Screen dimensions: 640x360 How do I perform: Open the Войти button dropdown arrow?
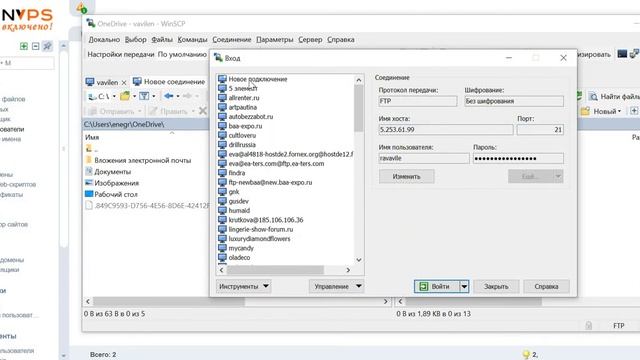click(x=464, y=287)
